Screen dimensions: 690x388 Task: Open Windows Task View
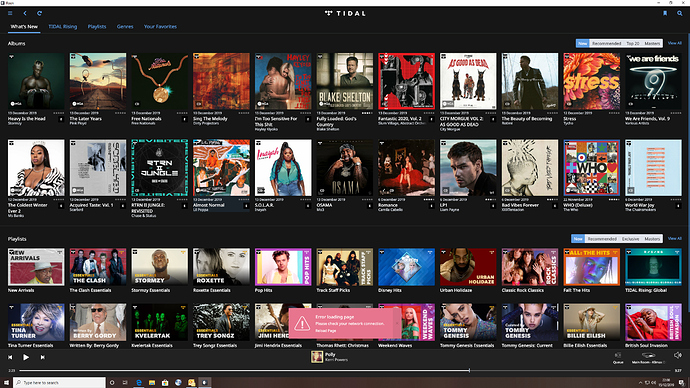click(x=125, y=383)
